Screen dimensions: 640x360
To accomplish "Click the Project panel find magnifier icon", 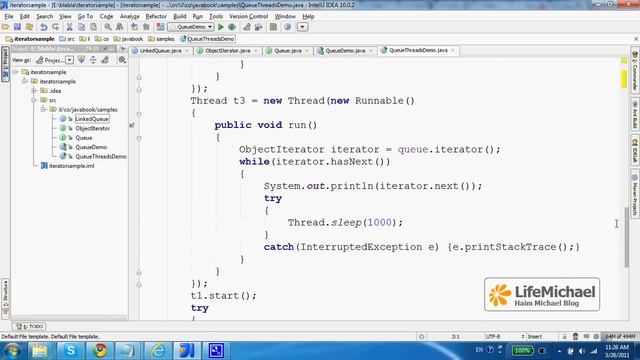I will [x=122, y=60].
